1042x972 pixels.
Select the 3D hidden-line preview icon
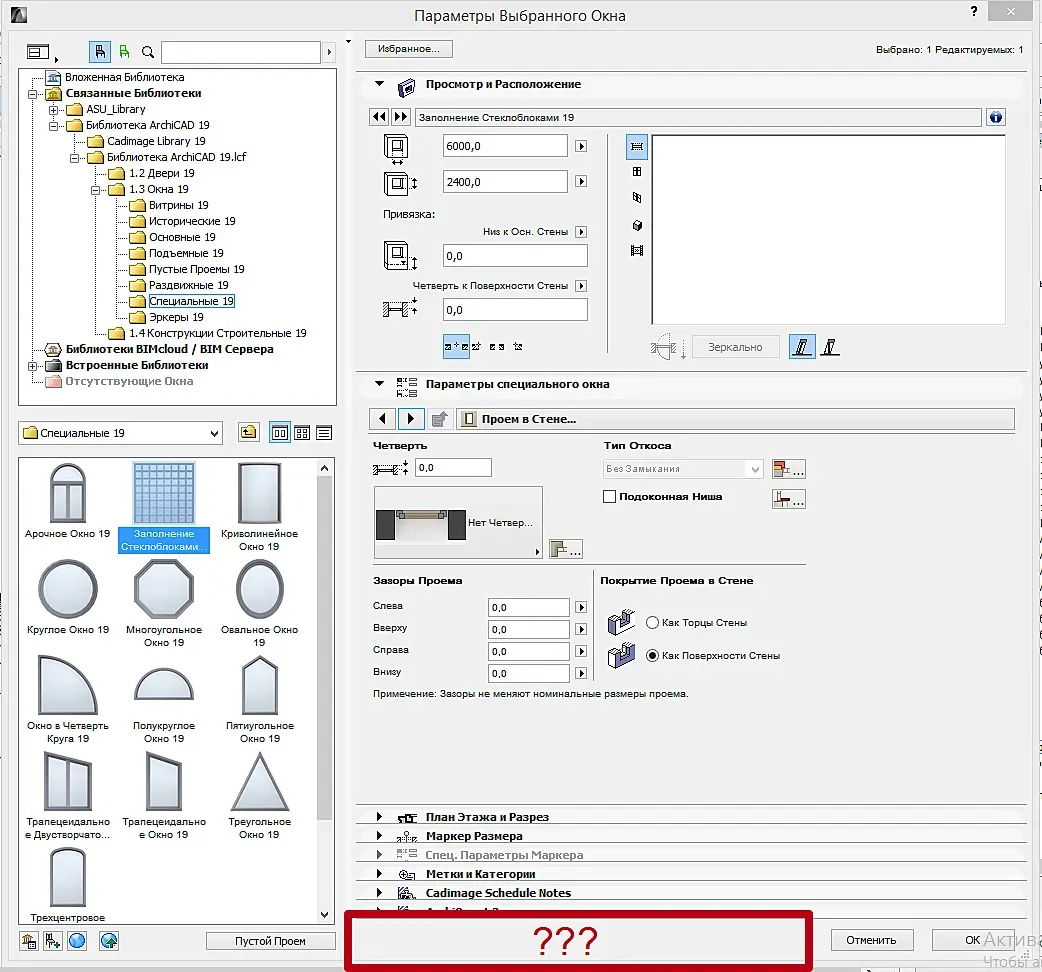pyautogui.click(x=637, y=197)
